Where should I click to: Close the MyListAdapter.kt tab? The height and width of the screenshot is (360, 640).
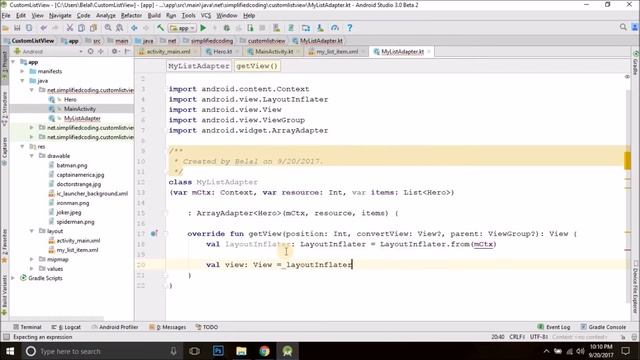click(429, 52)
